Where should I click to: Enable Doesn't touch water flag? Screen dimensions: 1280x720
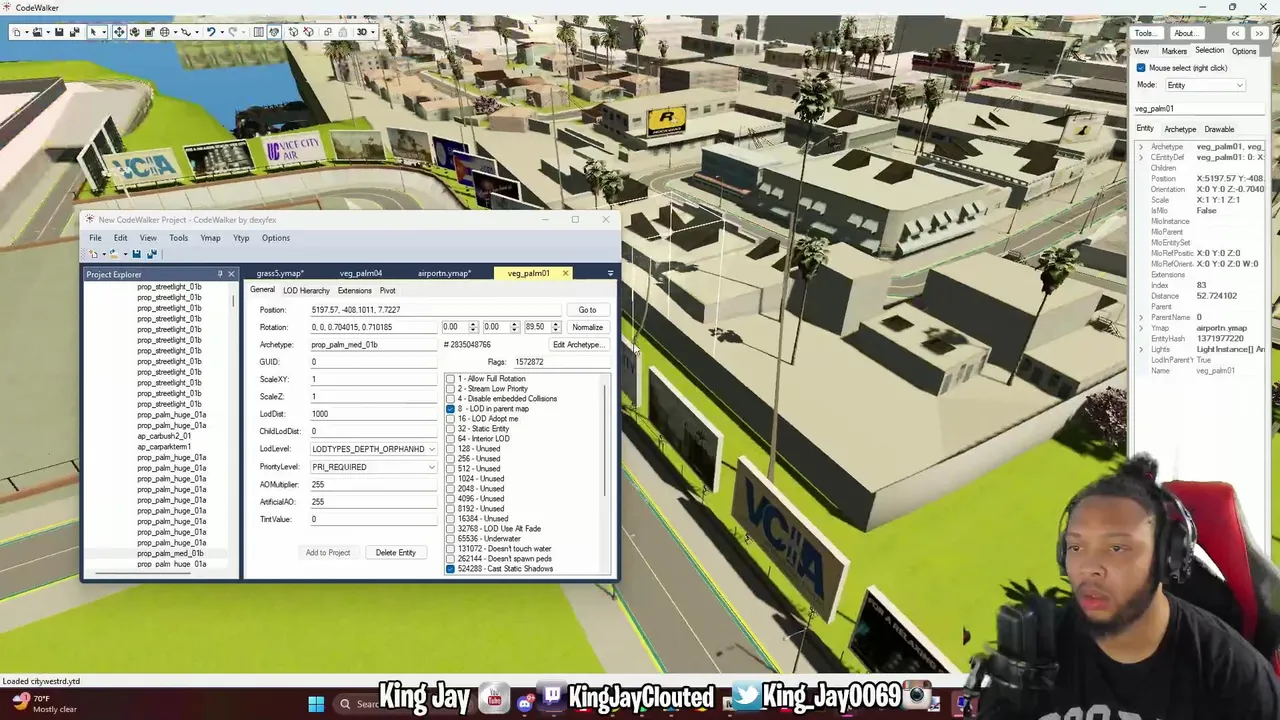[x=450, y=549]
